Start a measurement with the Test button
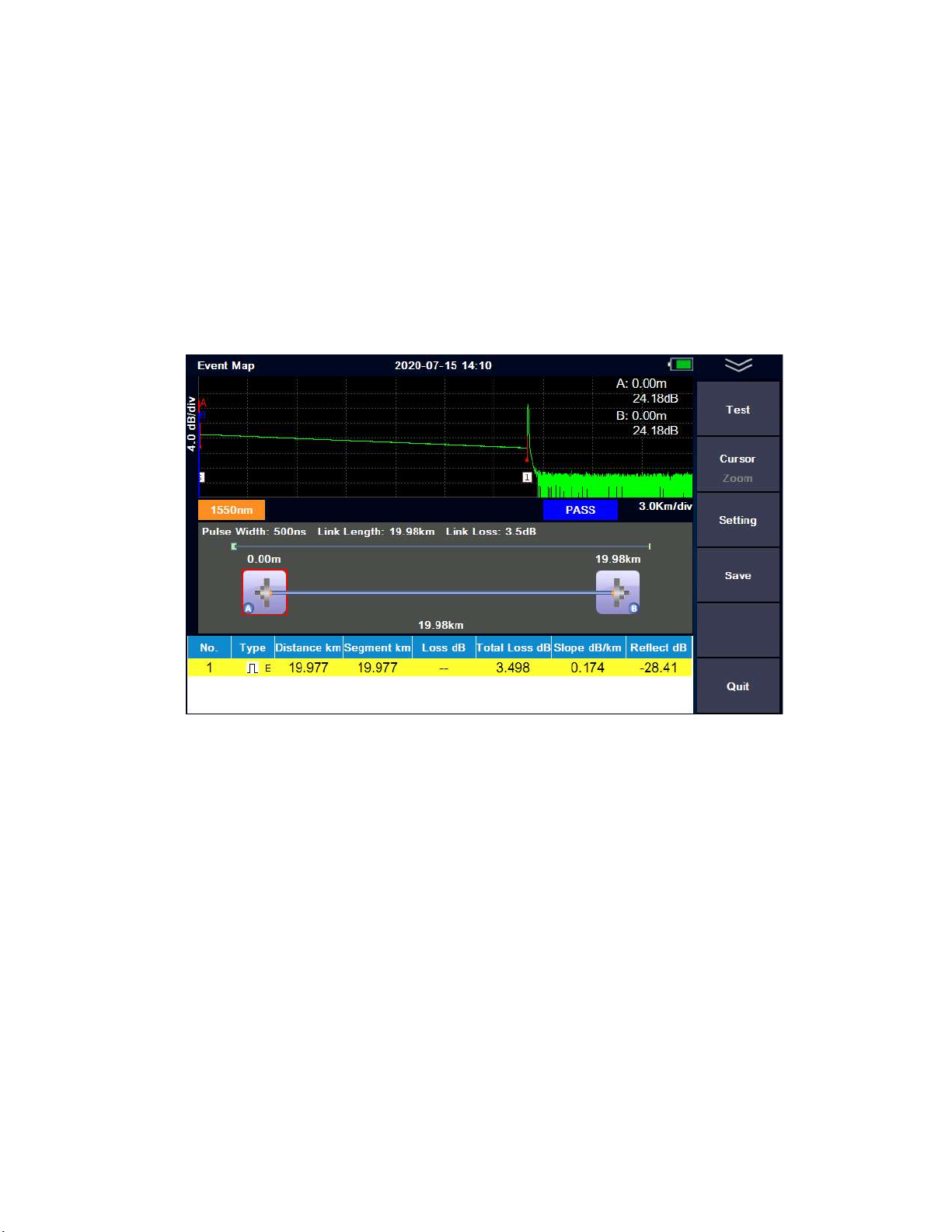 pyautogui.click(x=738, y=409)
